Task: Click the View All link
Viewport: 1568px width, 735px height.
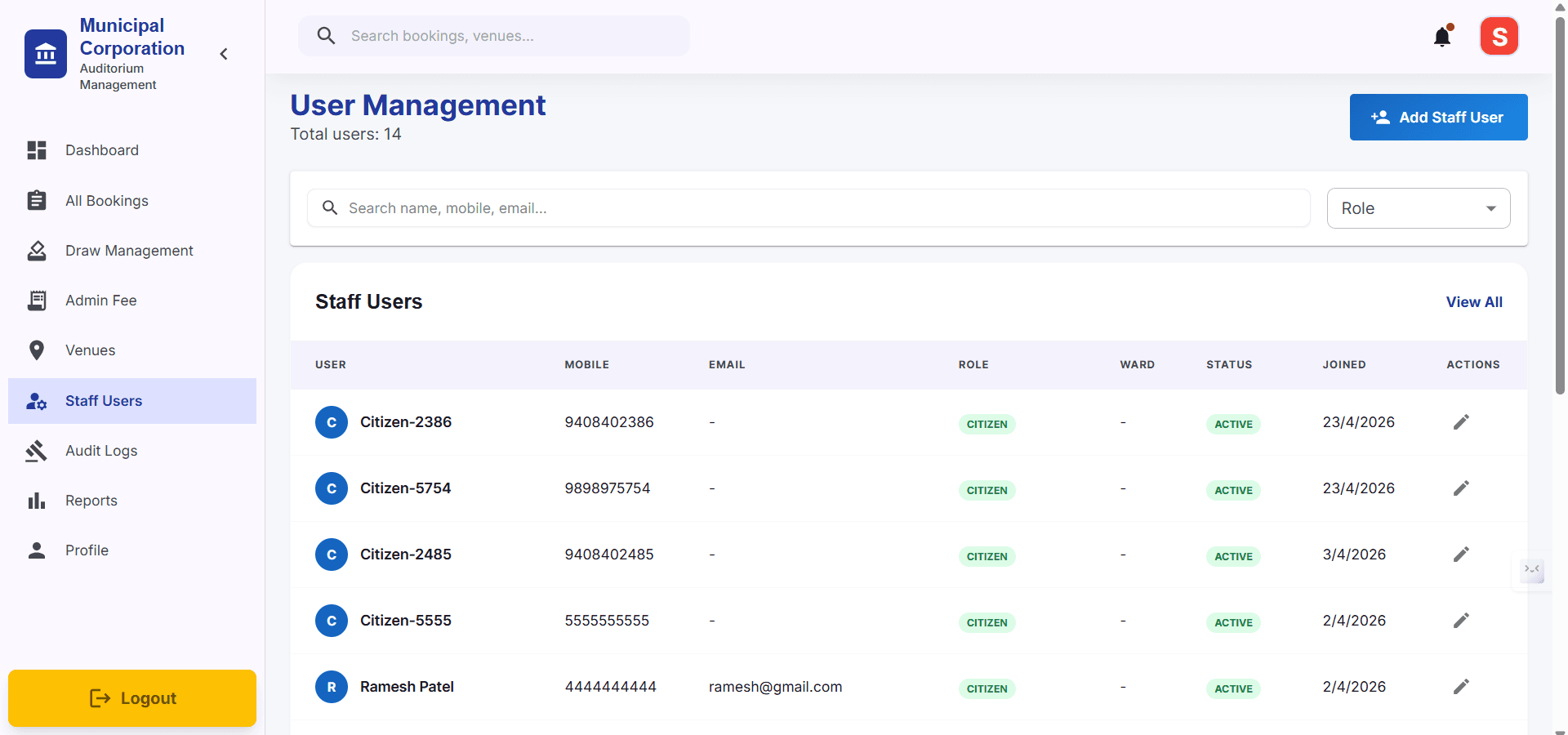Action: pos(1474,302)
